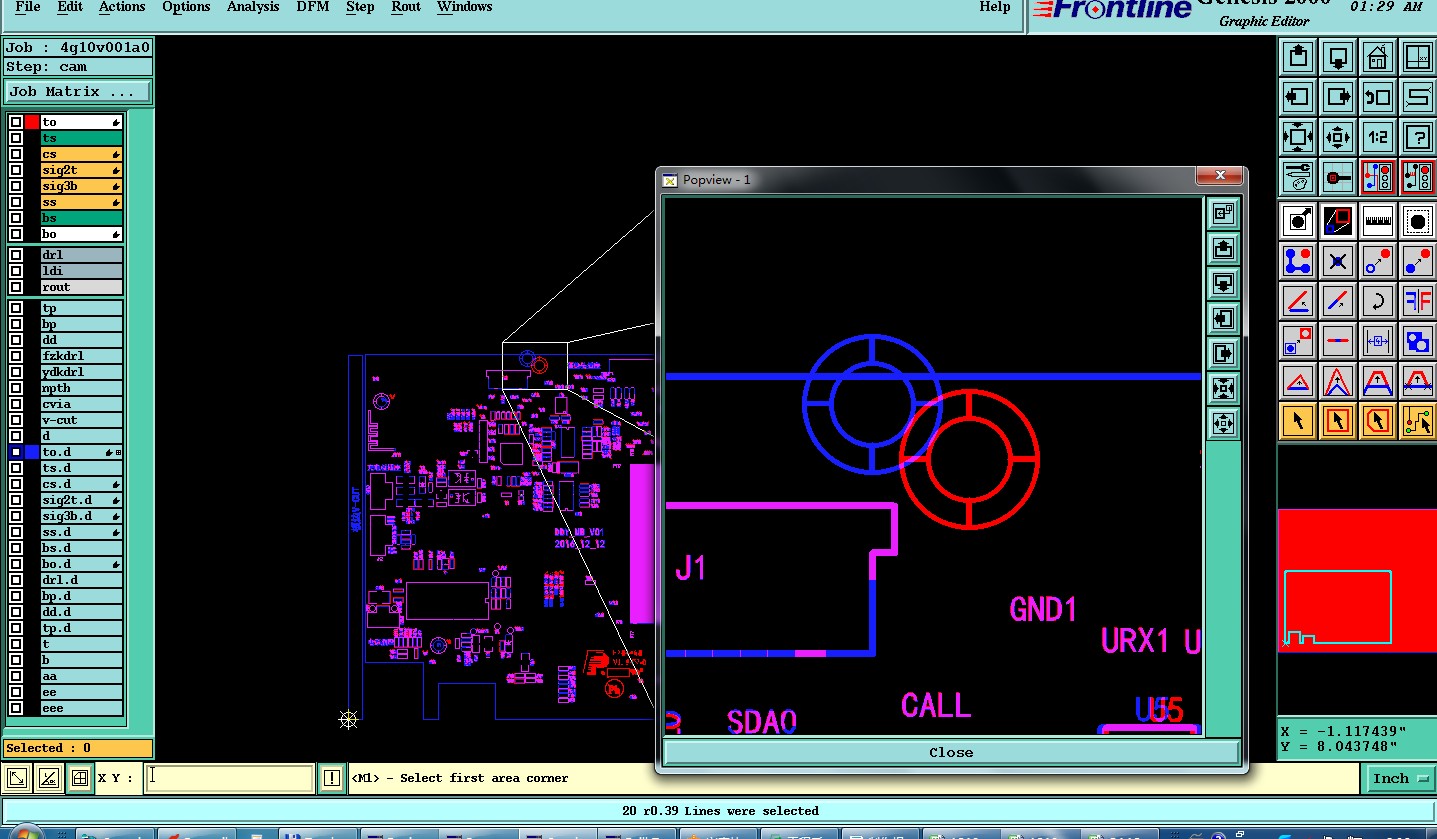Viewport: 1437px width, 839px height.
Task: Click the pan down arrow icon
Action: [1338, 56]
